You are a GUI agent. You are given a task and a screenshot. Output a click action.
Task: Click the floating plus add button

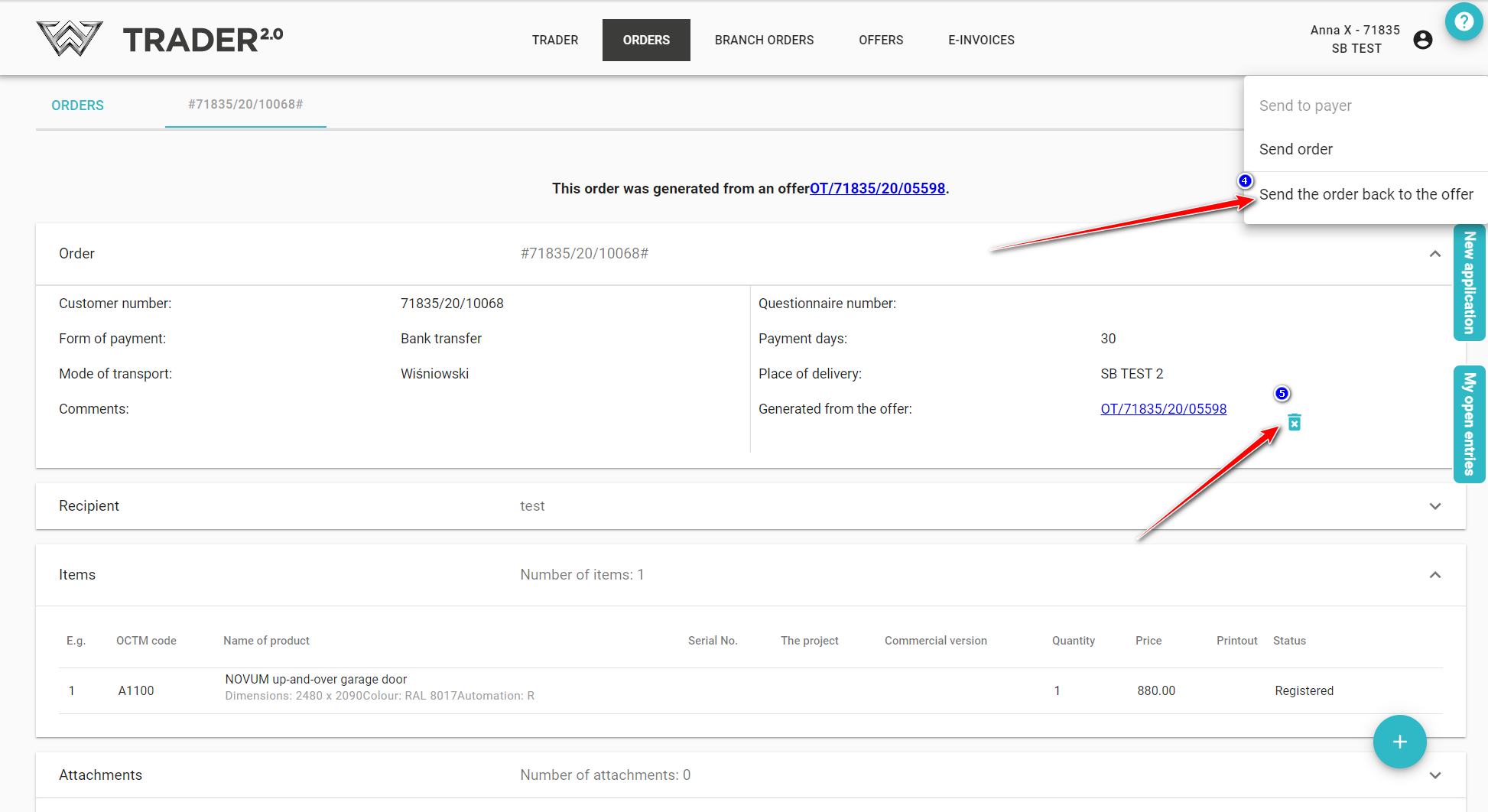pos(1399,742)
